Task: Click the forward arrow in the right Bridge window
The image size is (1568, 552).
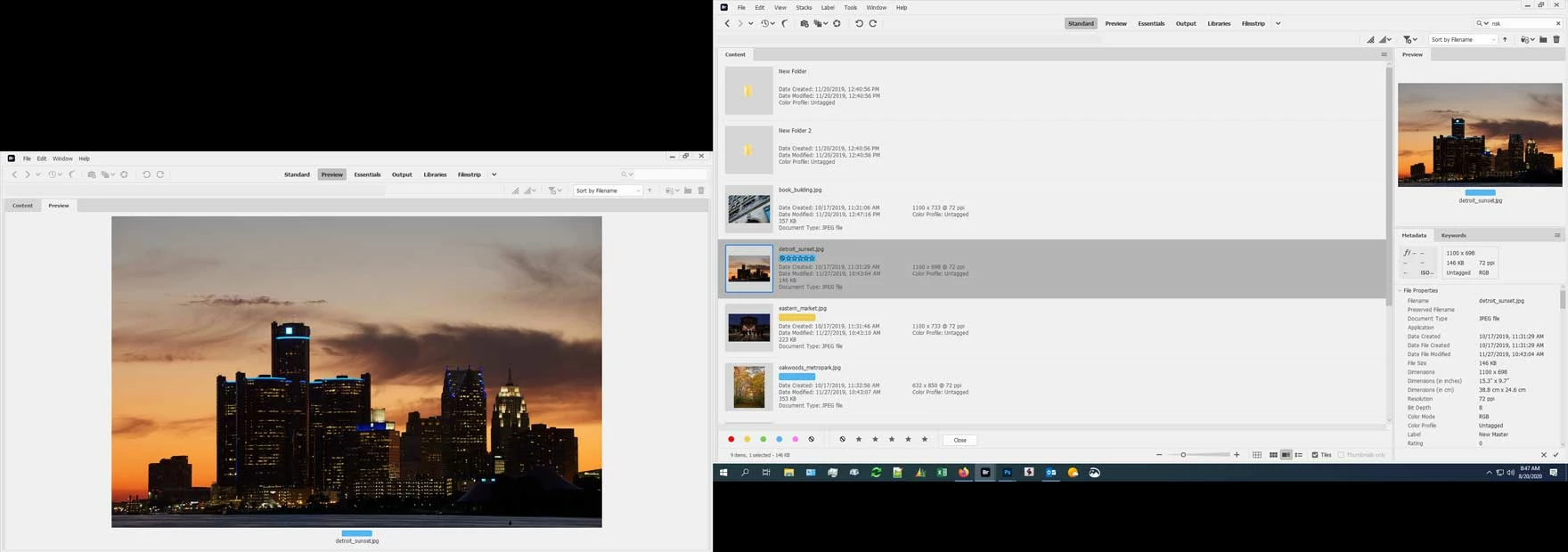Action: coord(739,23)
